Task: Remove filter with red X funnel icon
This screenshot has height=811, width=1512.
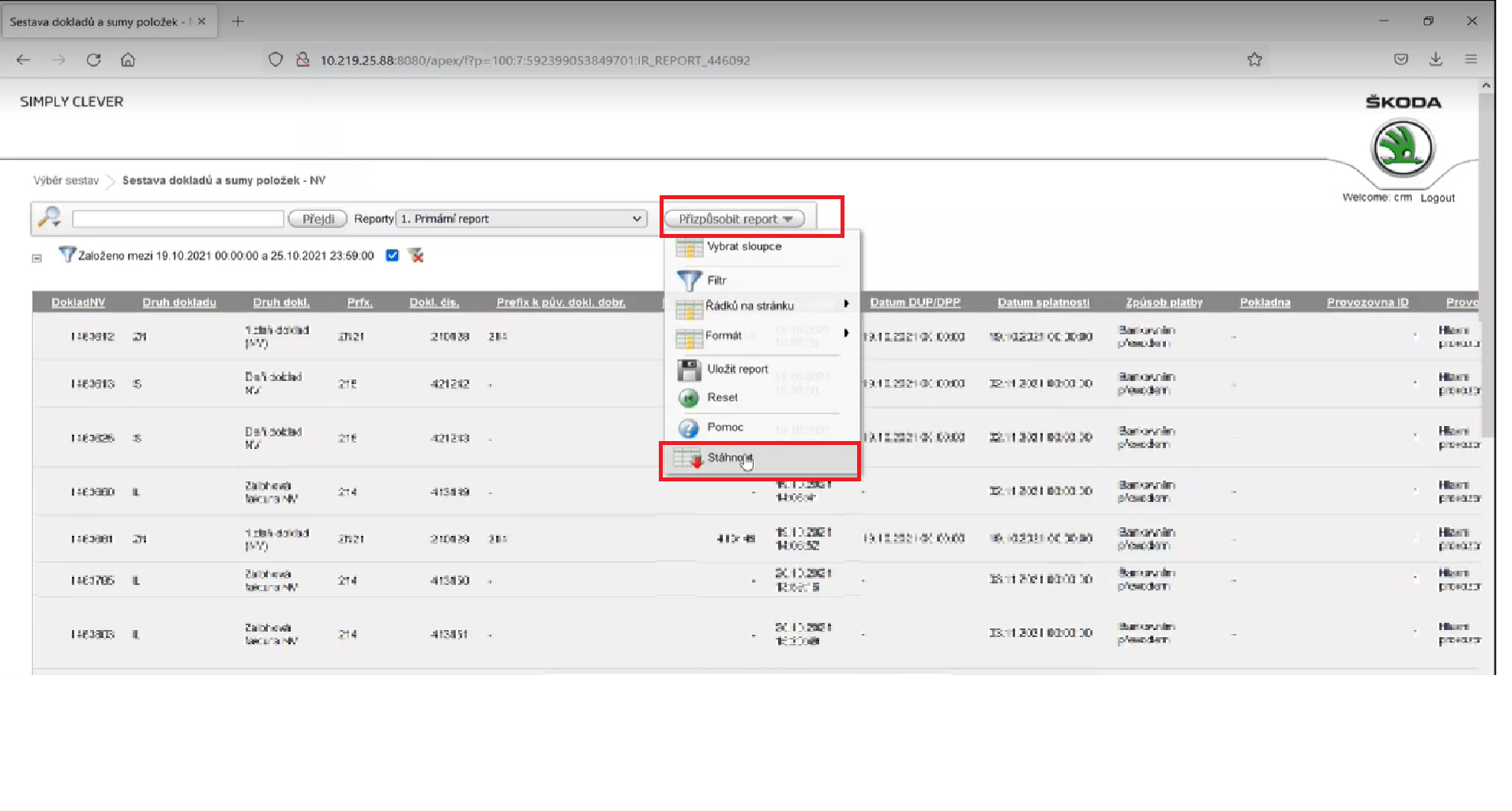Action: click(416, 255)
